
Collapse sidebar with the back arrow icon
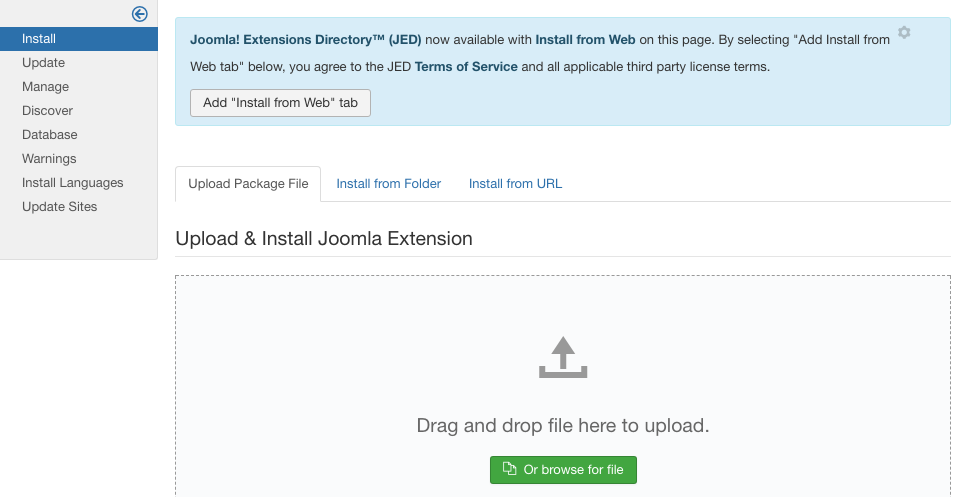[x=140, y=14]
